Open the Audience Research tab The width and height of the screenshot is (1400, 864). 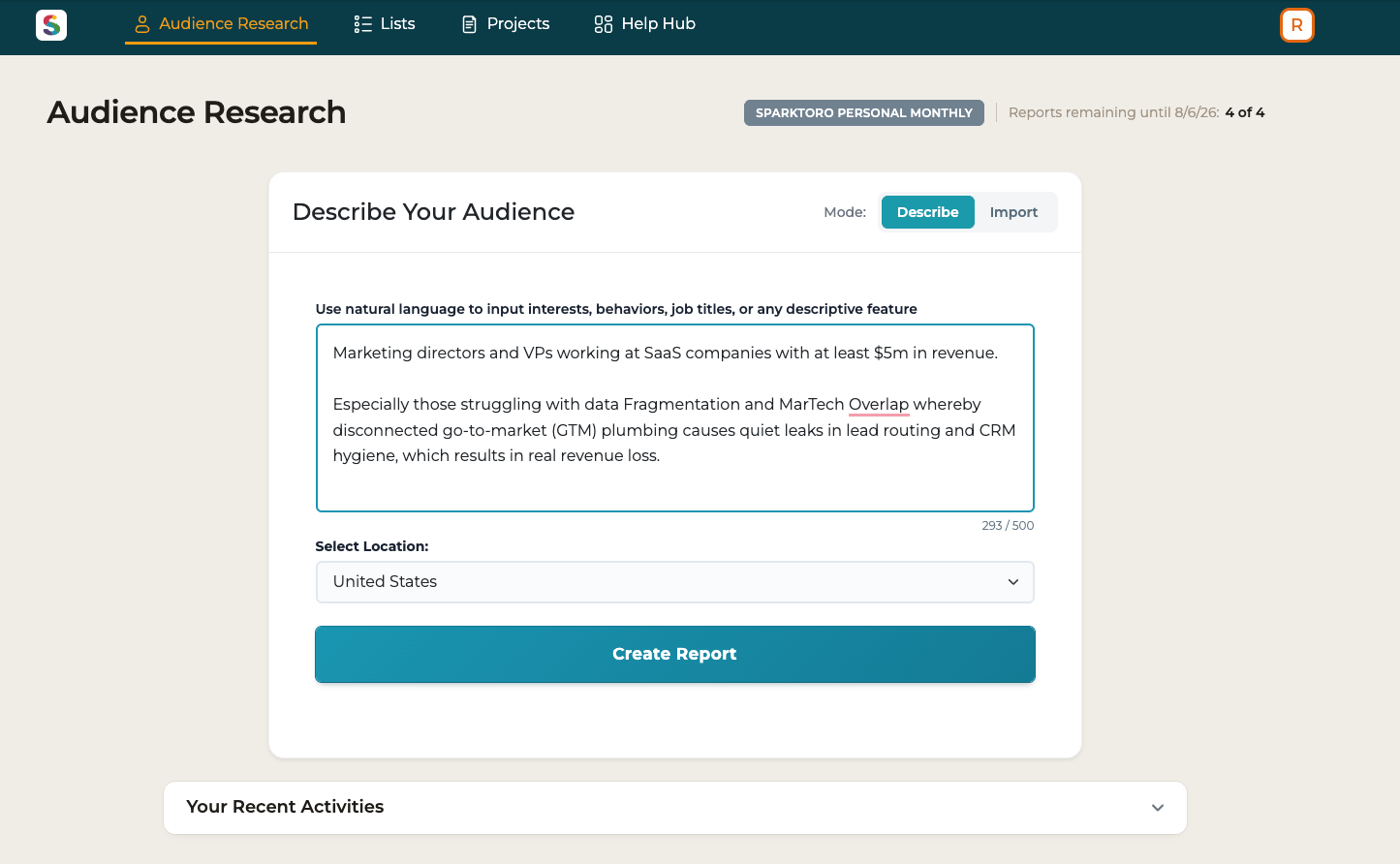221,24
